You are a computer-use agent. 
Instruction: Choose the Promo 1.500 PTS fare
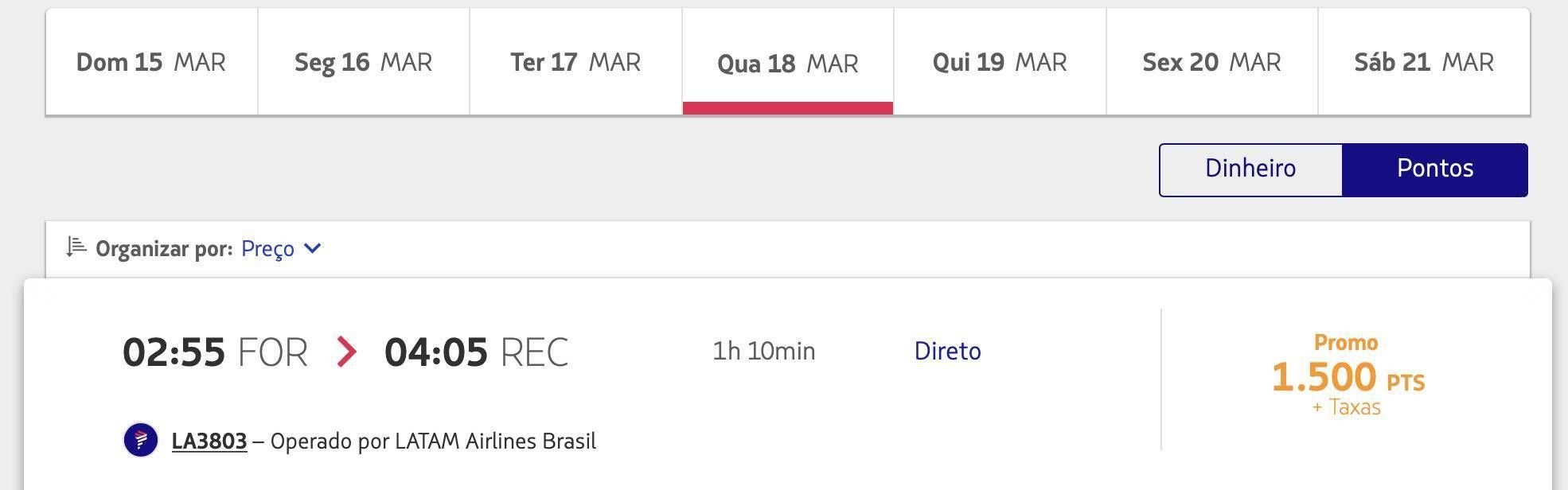(1348, 375)
